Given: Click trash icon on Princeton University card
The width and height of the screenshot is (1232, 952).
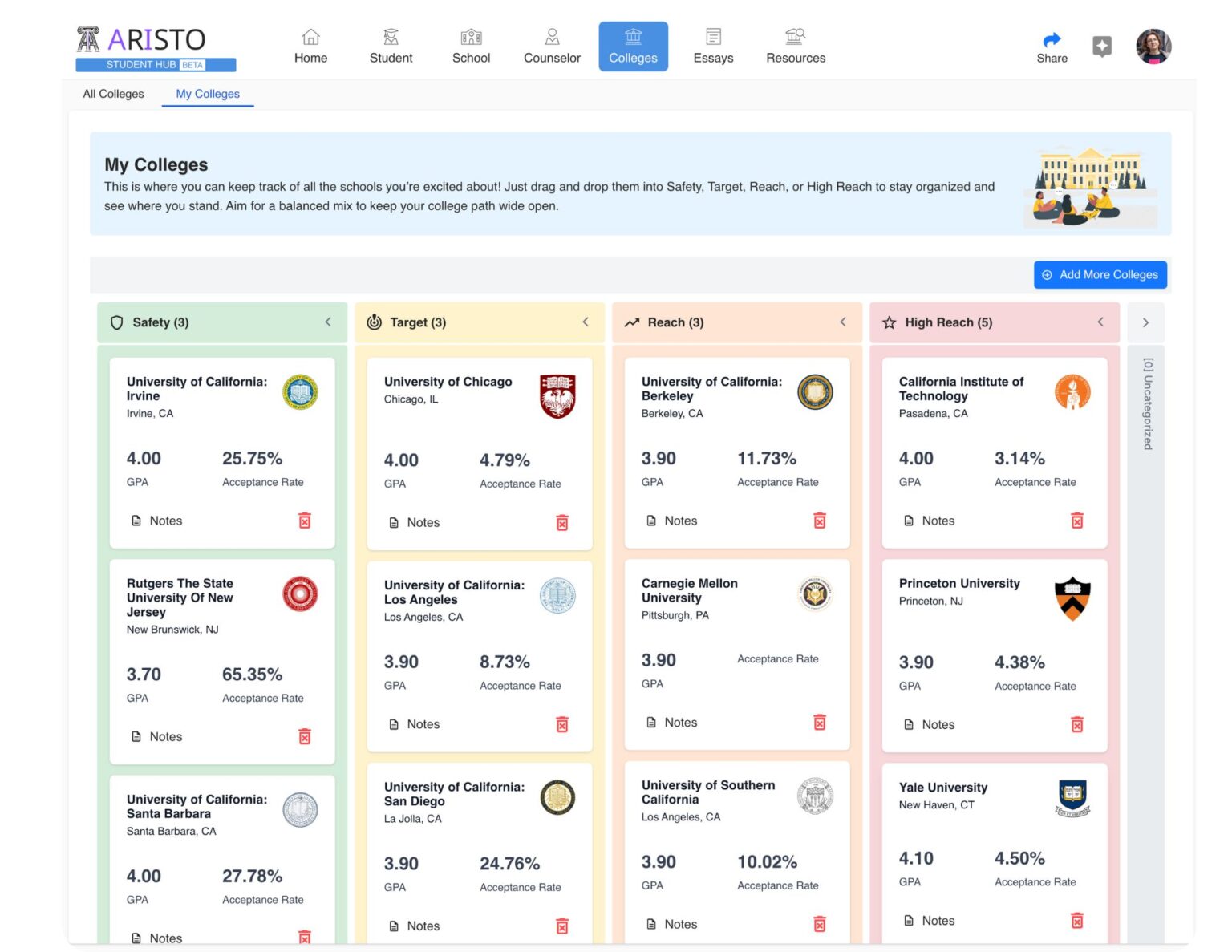Looking at the screenshot, I should 1076,725.
